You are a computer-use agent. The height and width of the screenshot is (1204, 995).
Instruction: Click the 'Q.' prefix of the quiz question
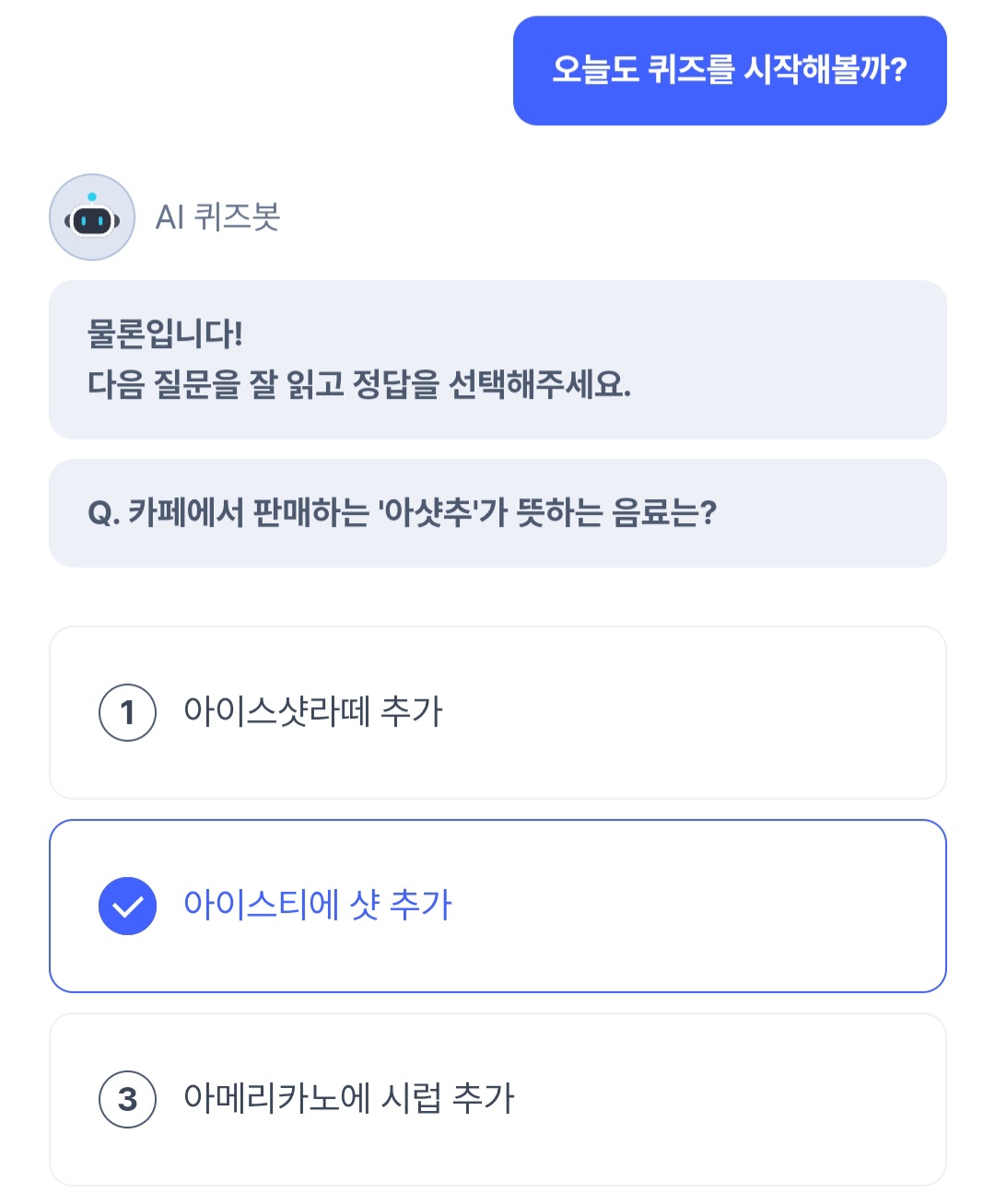103,513
